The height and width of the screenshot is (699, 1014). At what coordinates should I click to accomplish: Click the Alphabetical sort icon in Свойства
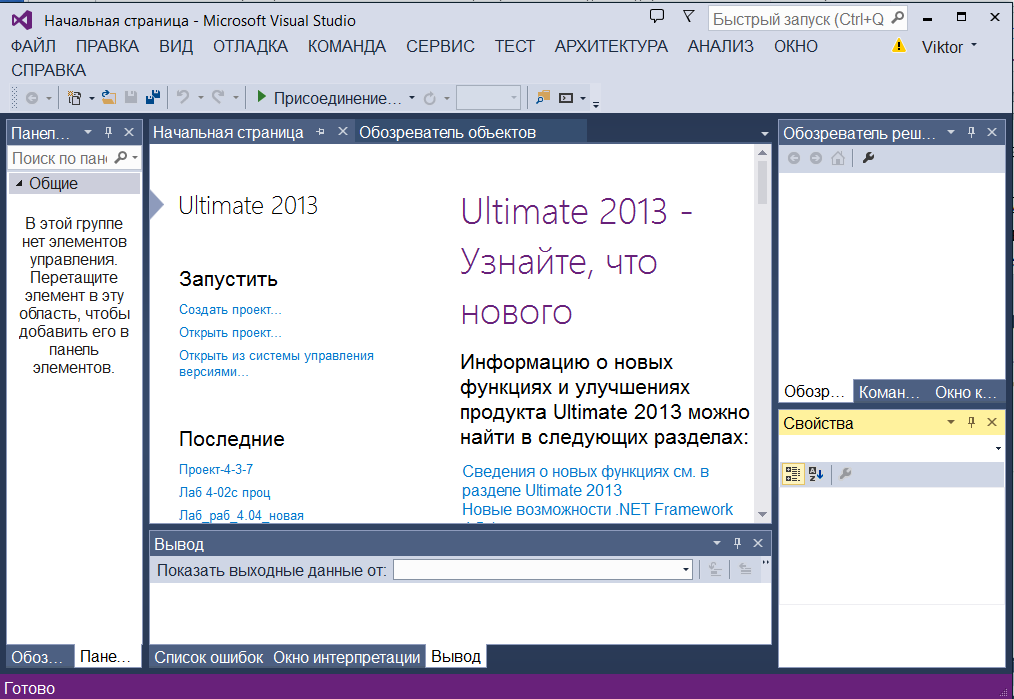[816, 474]
